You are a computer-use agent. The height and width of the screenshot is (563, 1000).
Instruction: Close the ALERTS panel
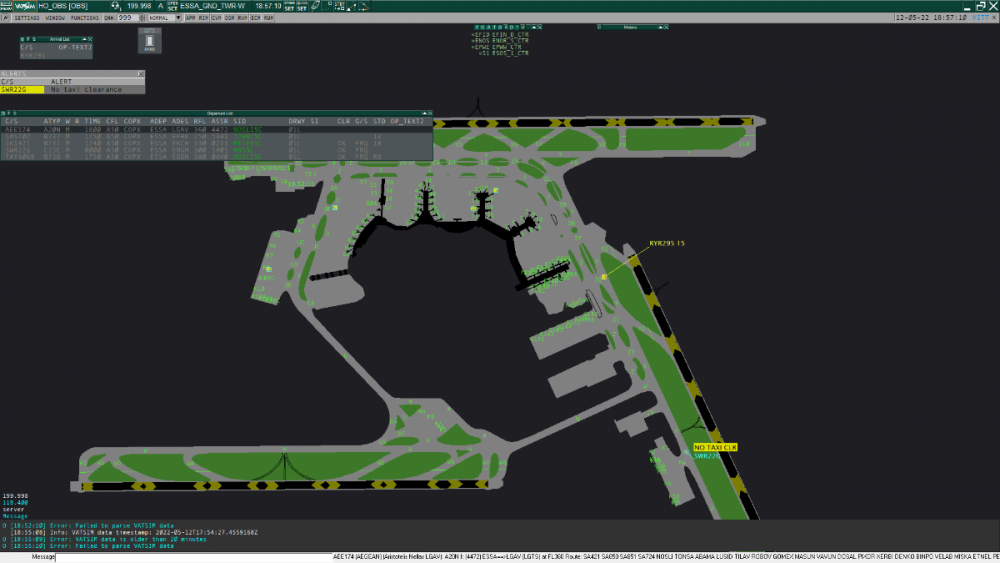point(141,73)
